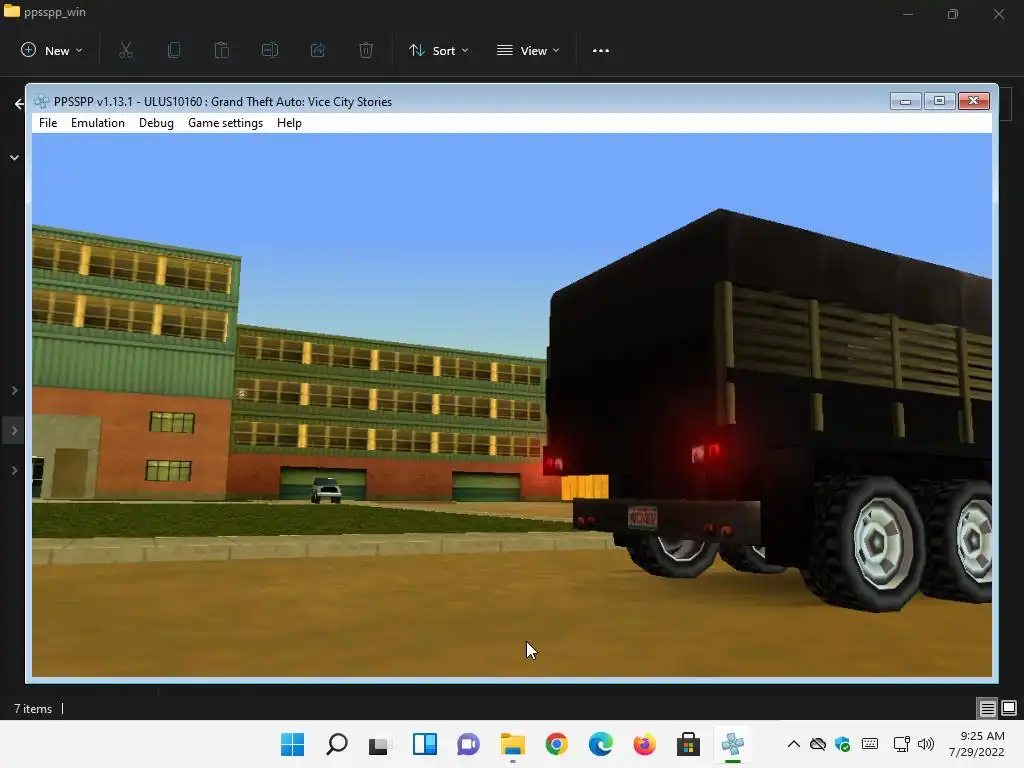The height and width of the screenshot is (768, 1024).
Task: Click the Explorer back arrow
Action: (x=19, y=103)
